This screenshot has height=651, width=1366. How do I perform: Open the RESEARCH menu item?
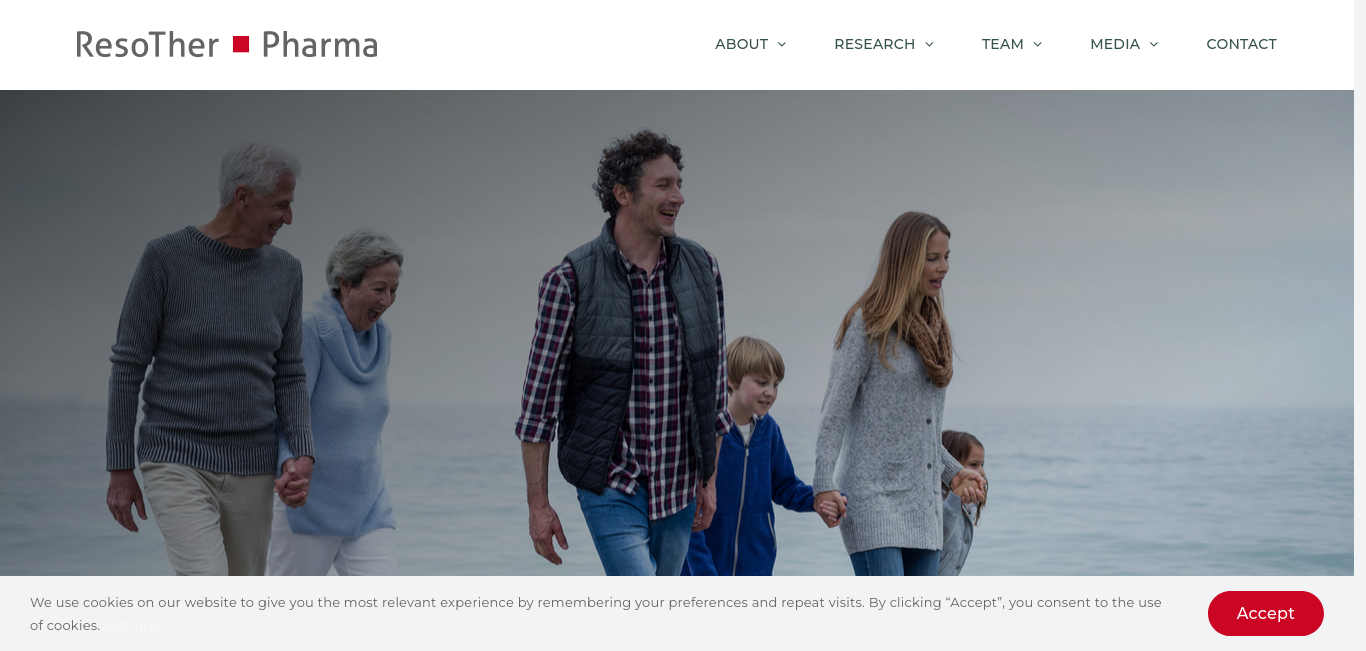point(875,44)
